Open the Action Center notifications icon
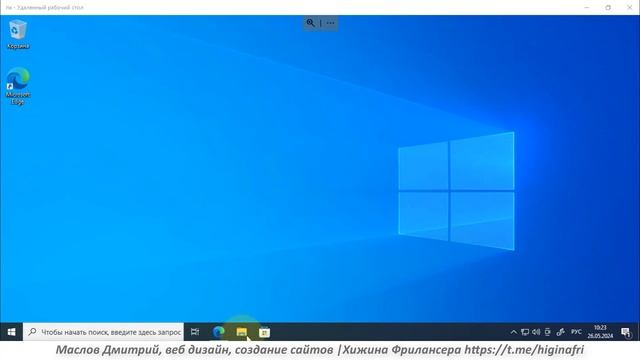Image resolution: width=640 pixels, height=360 pixels. pos(626,332)
